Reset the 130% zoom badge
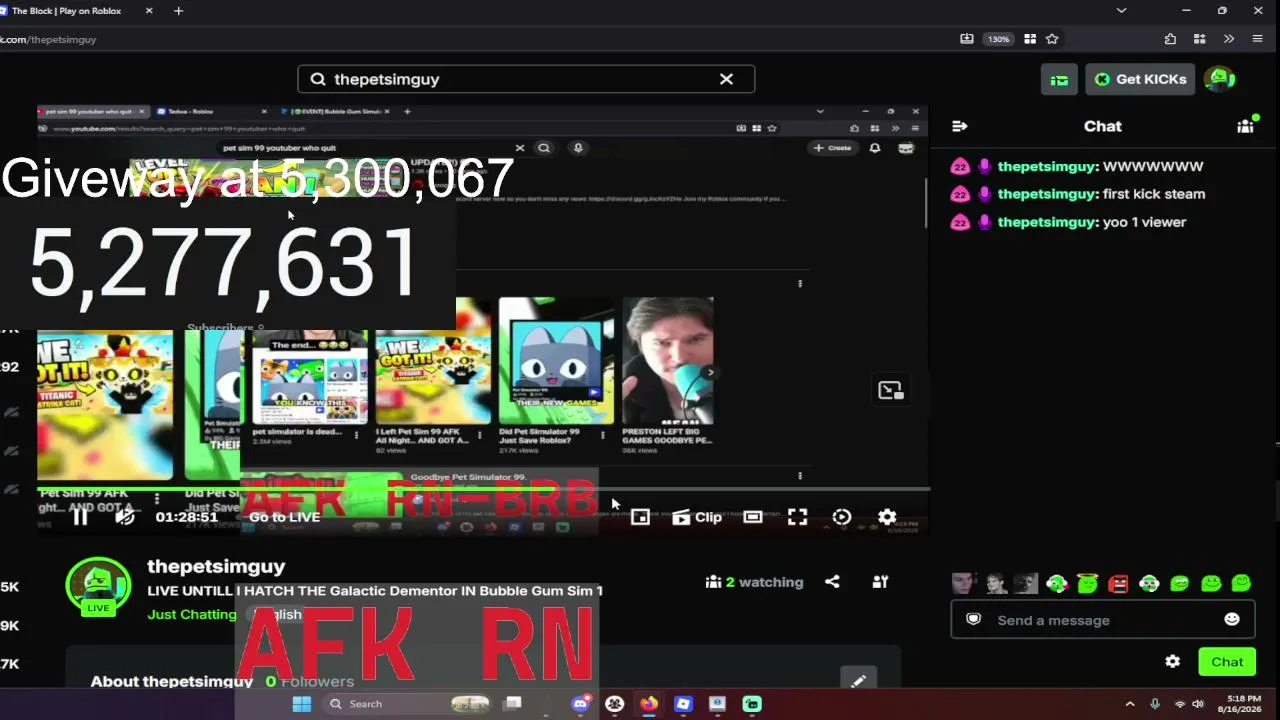This screenshot has height=720, width=1280. click(998, 39)
